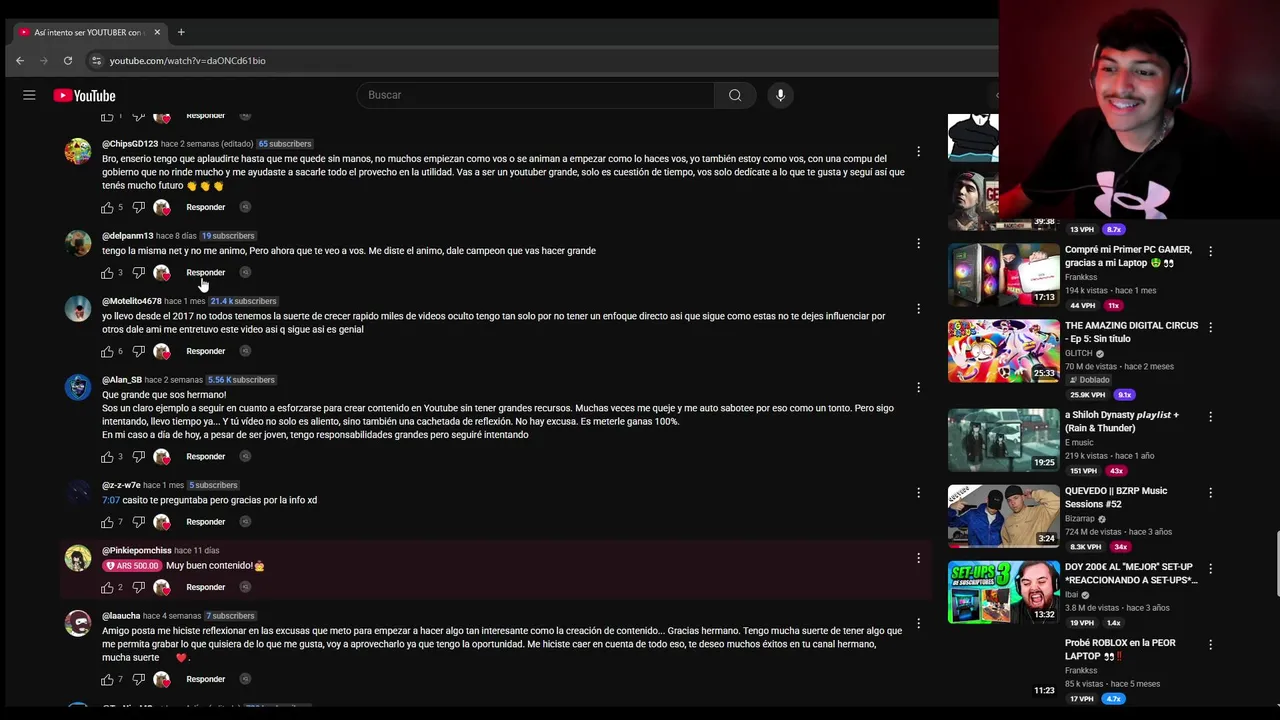Dislike the comment by @Pinkiepomchiss
This screenshot has width=1280, height=720.
tap(139, 587)
